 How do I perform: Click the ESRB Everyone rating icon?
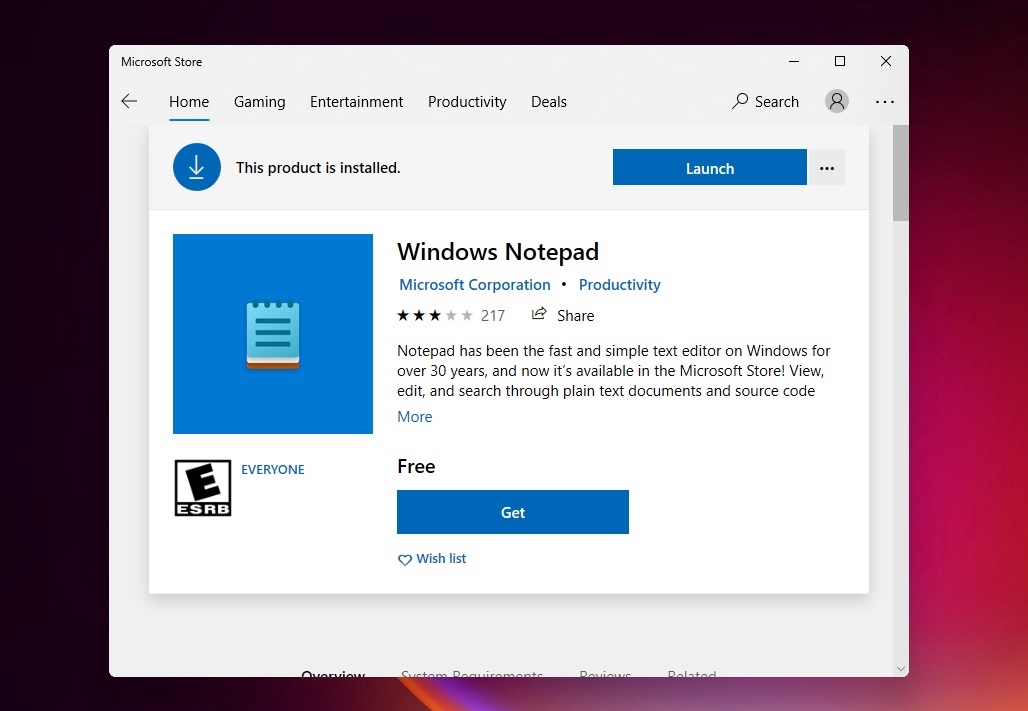202,487
